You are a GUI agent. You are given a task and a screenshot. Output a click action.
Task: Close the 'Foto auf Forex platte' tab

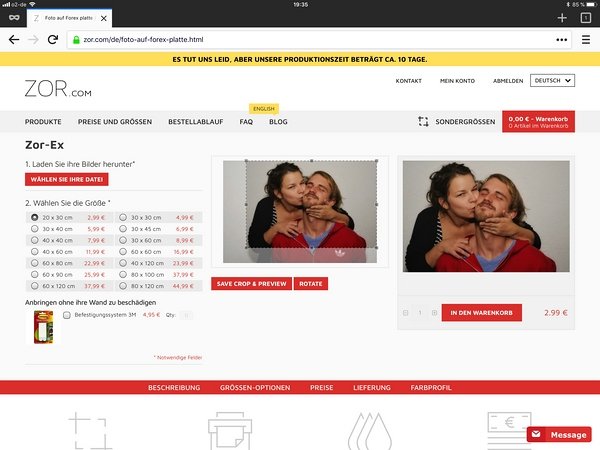click(x=104, y=18)
